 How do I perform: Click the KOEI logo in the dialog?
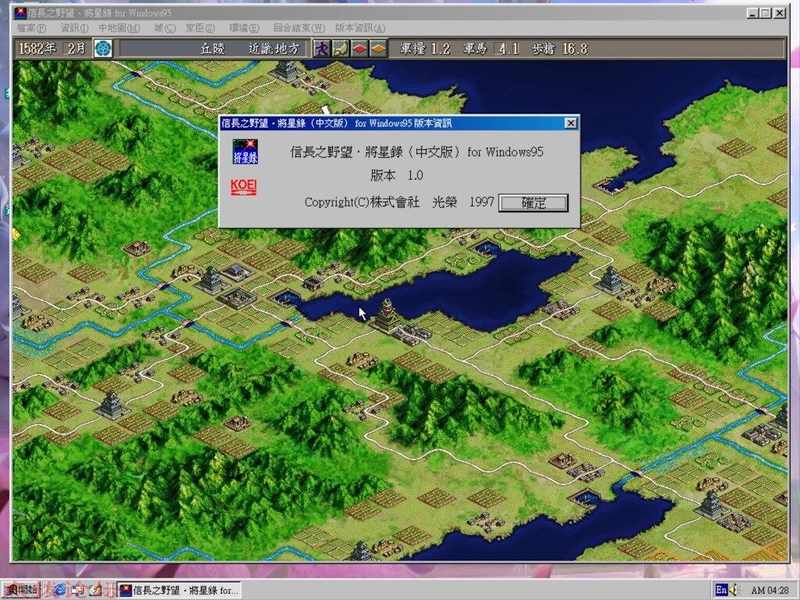click(x=244, y=187)
